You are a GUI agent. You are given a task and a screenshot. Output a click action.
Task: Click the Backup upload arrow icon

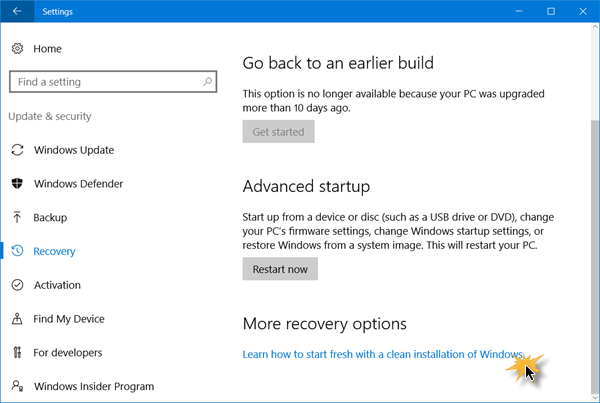click(17, 217)
